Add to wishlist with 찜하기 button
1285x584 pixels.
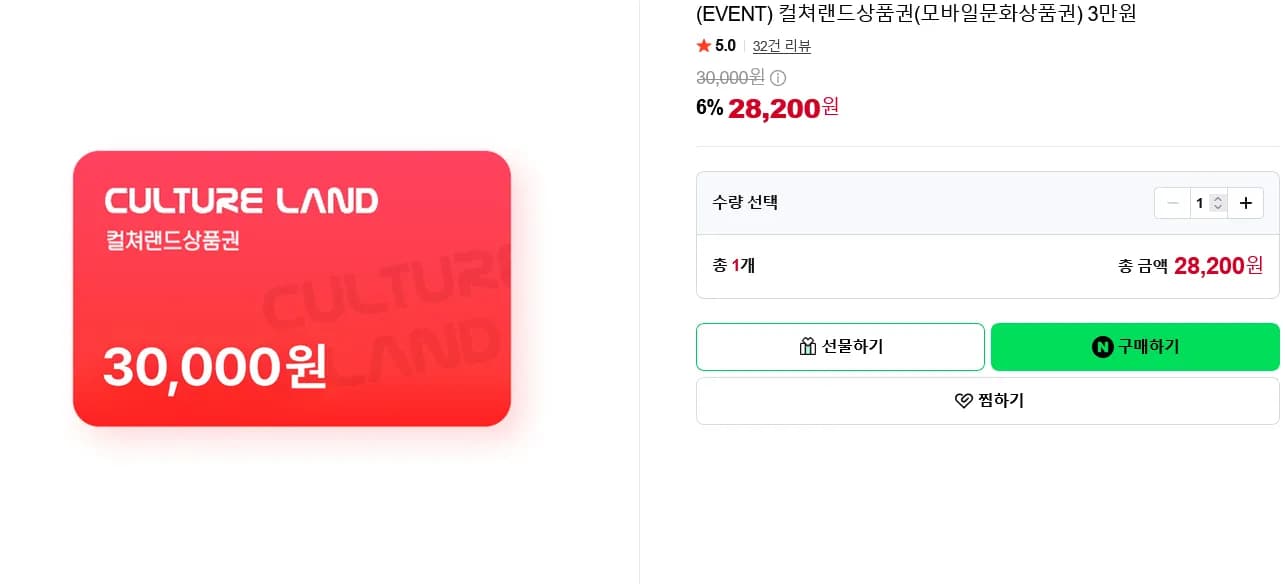[x=988, y=401]
